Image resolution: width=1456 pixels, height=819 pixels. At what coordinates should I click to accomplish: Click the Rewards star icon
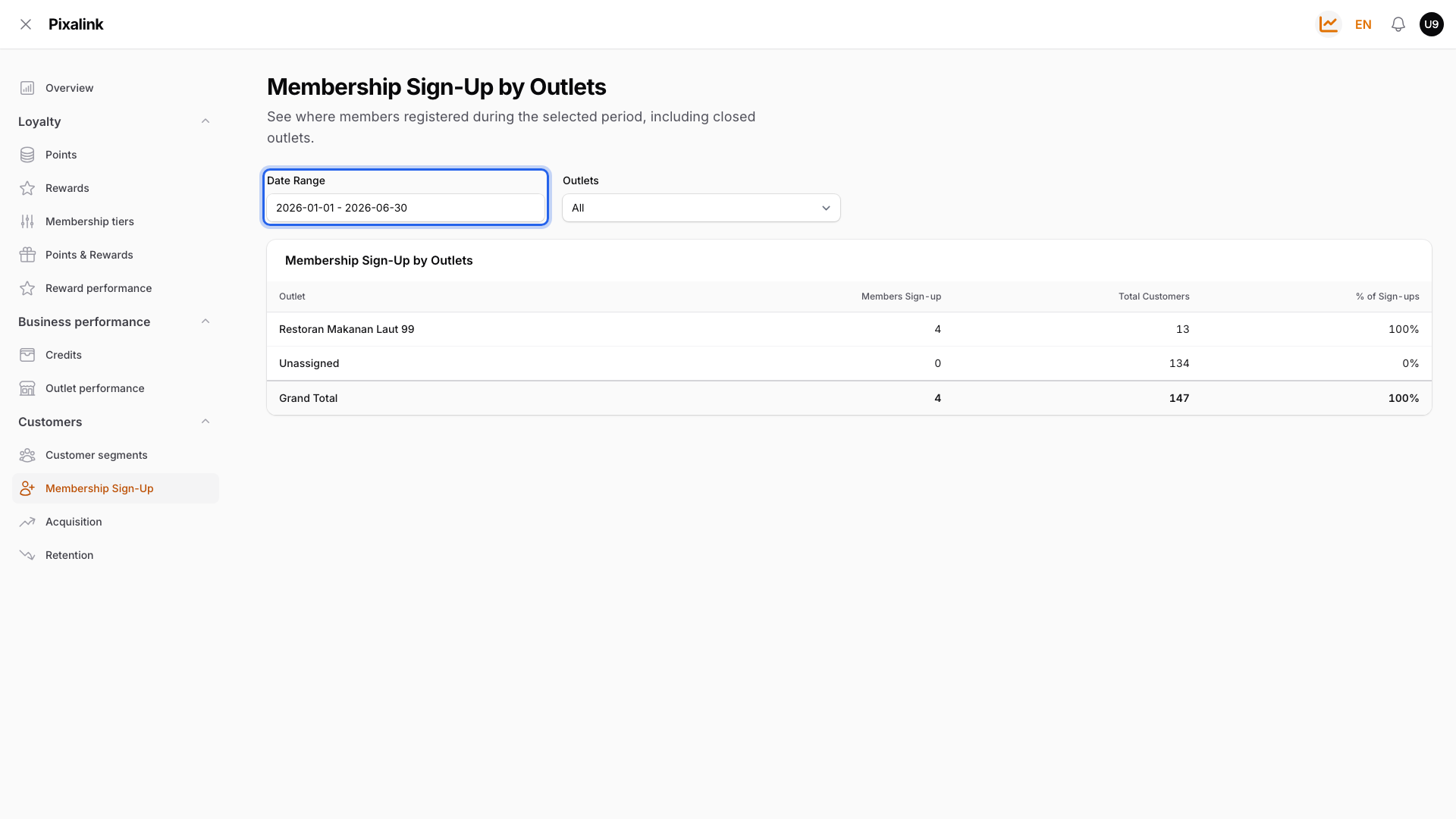point(27,188)
